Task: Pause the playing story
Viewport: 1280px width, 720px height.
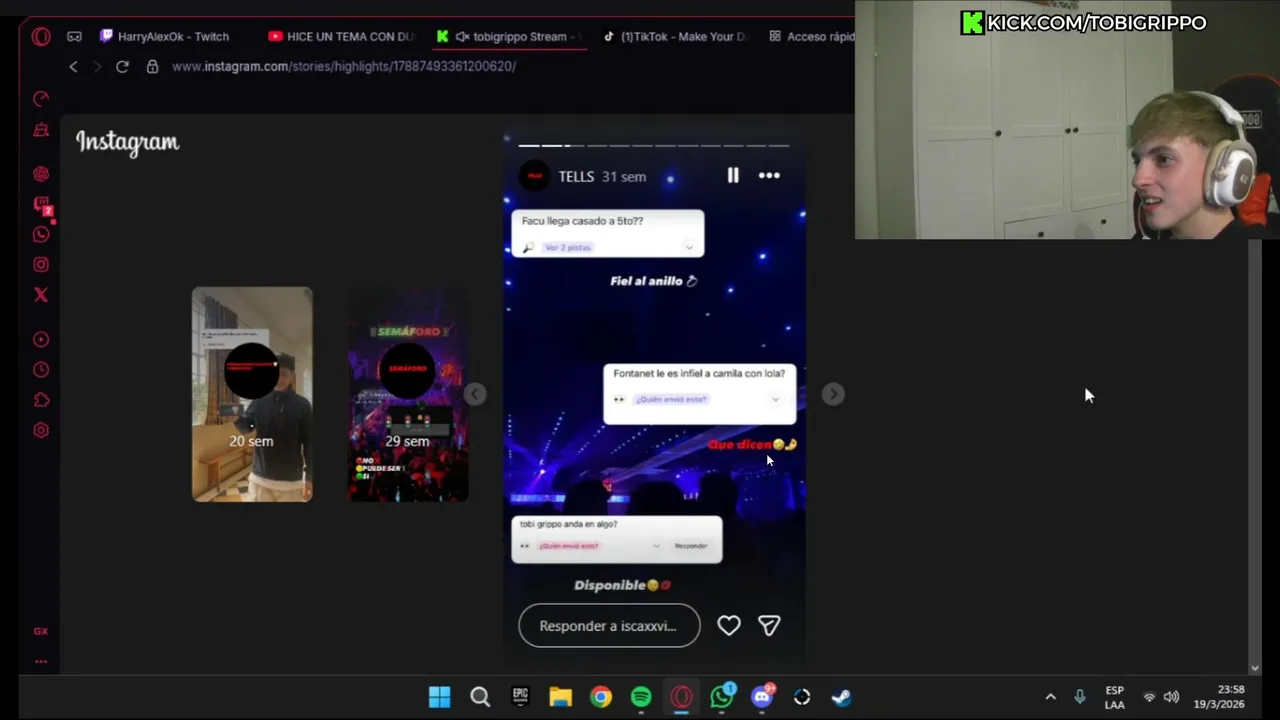Action: pyautogui.click(x=733, y=175)
